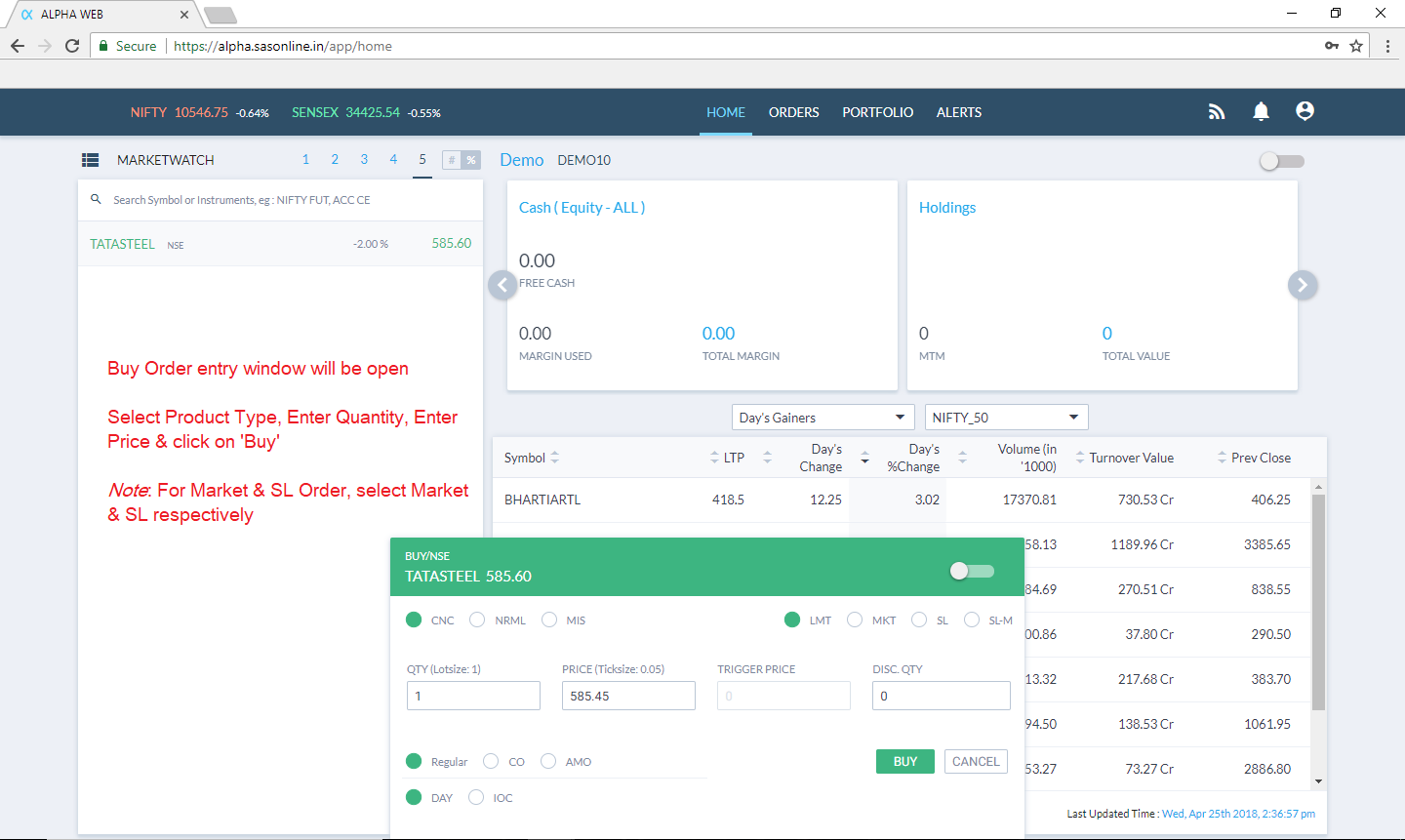
Task: Open the notifications bell
Action: (1261, 111)
